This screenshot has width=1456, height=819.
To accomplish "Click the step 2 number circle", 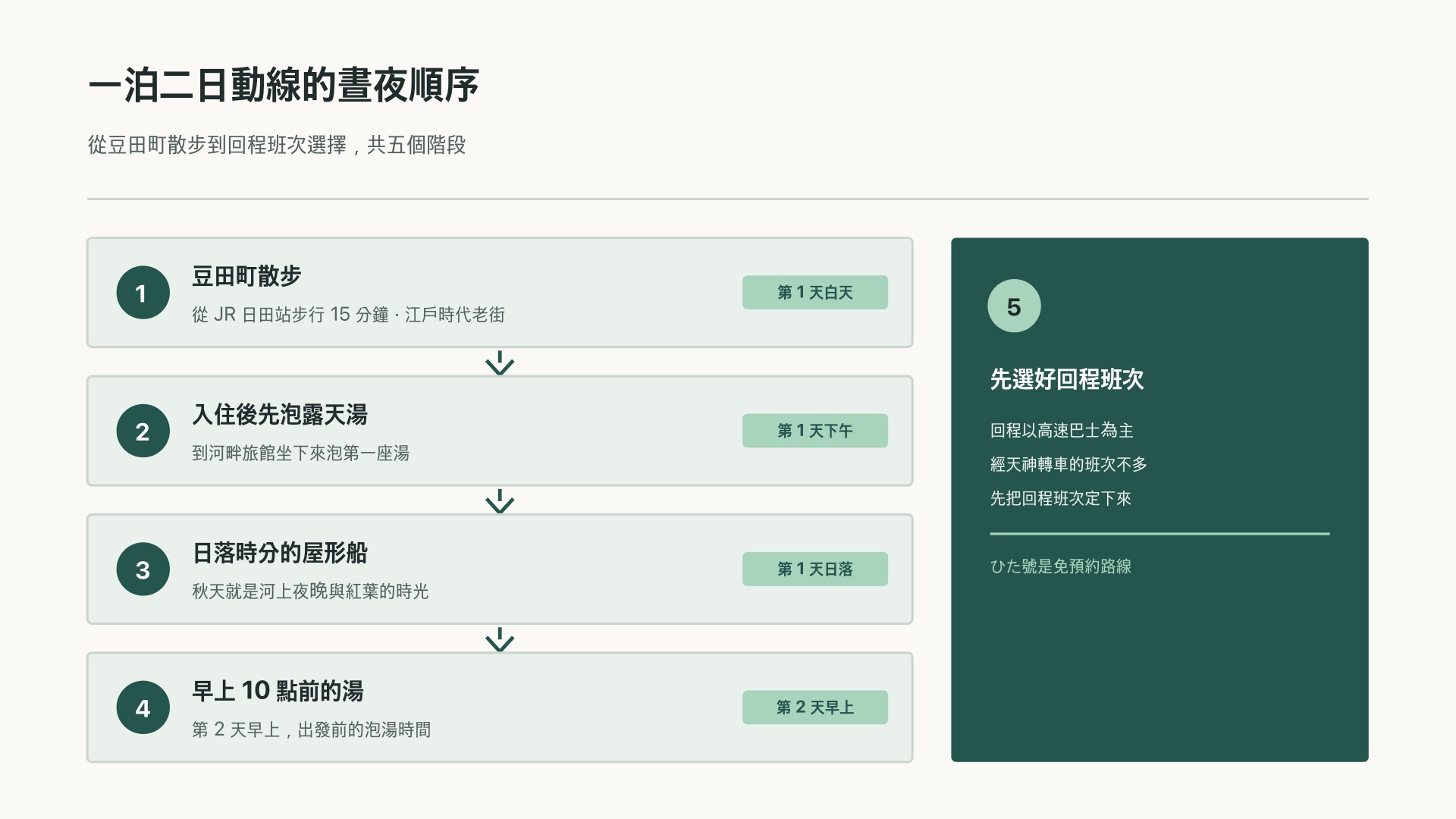I will 143,431.
